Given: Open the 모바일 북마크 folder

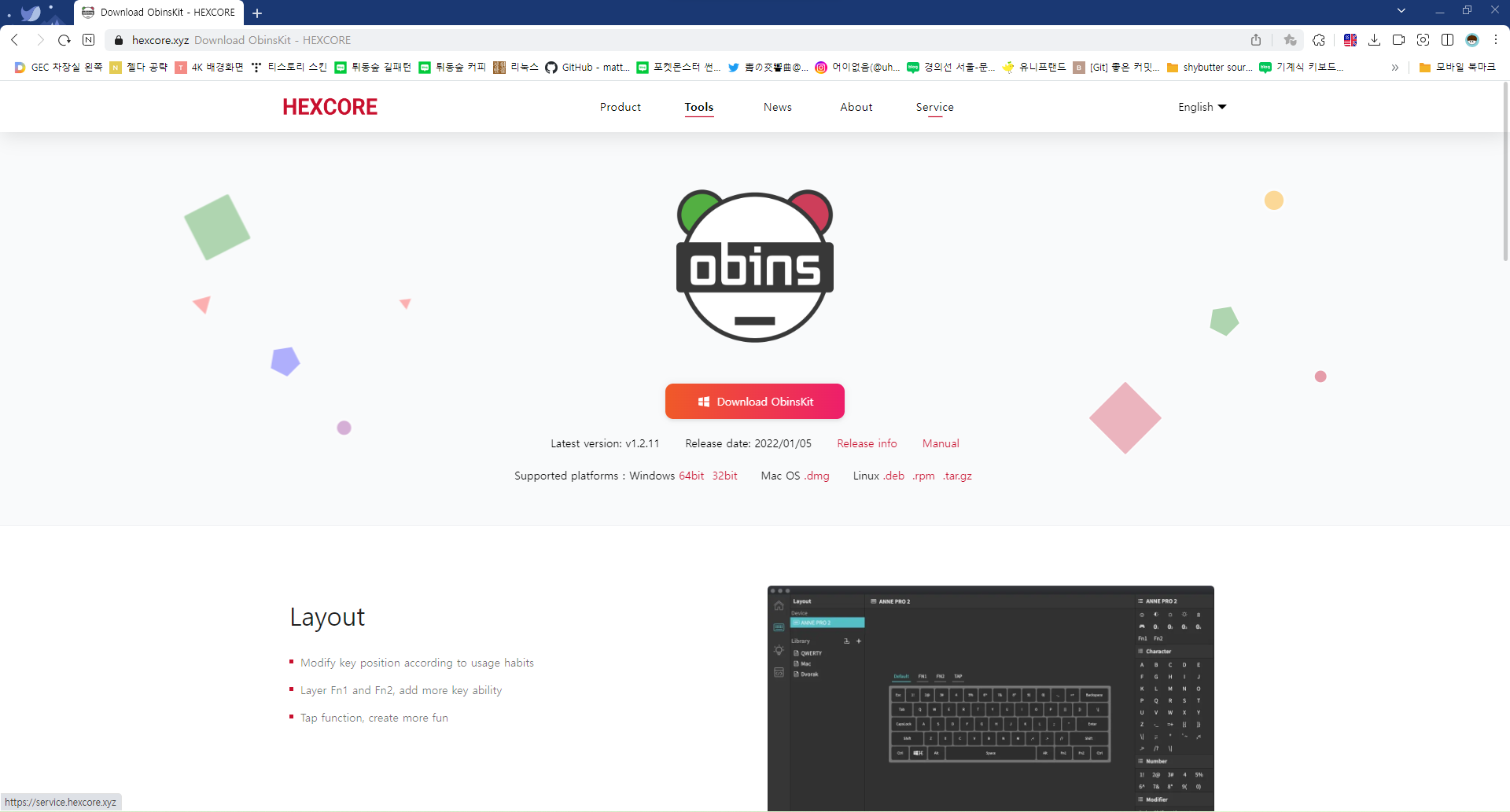Looking at the screenshot, I should pos(1457,68).
